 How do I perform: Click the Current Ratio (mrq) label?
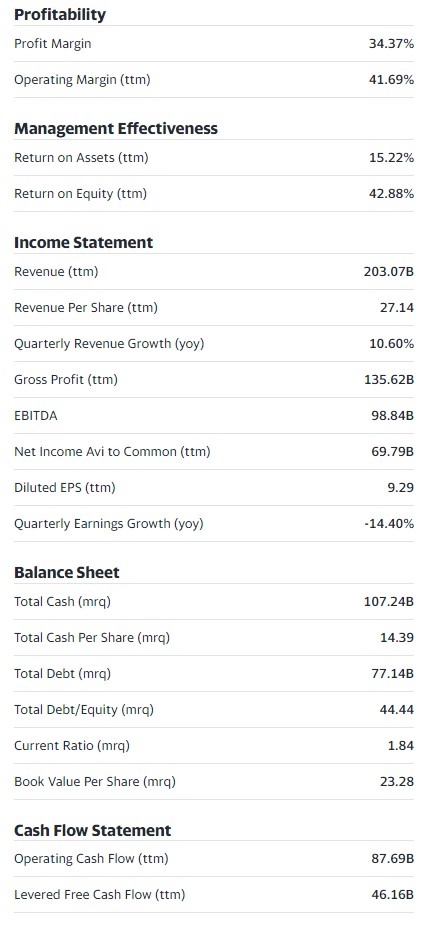point(72,746)
